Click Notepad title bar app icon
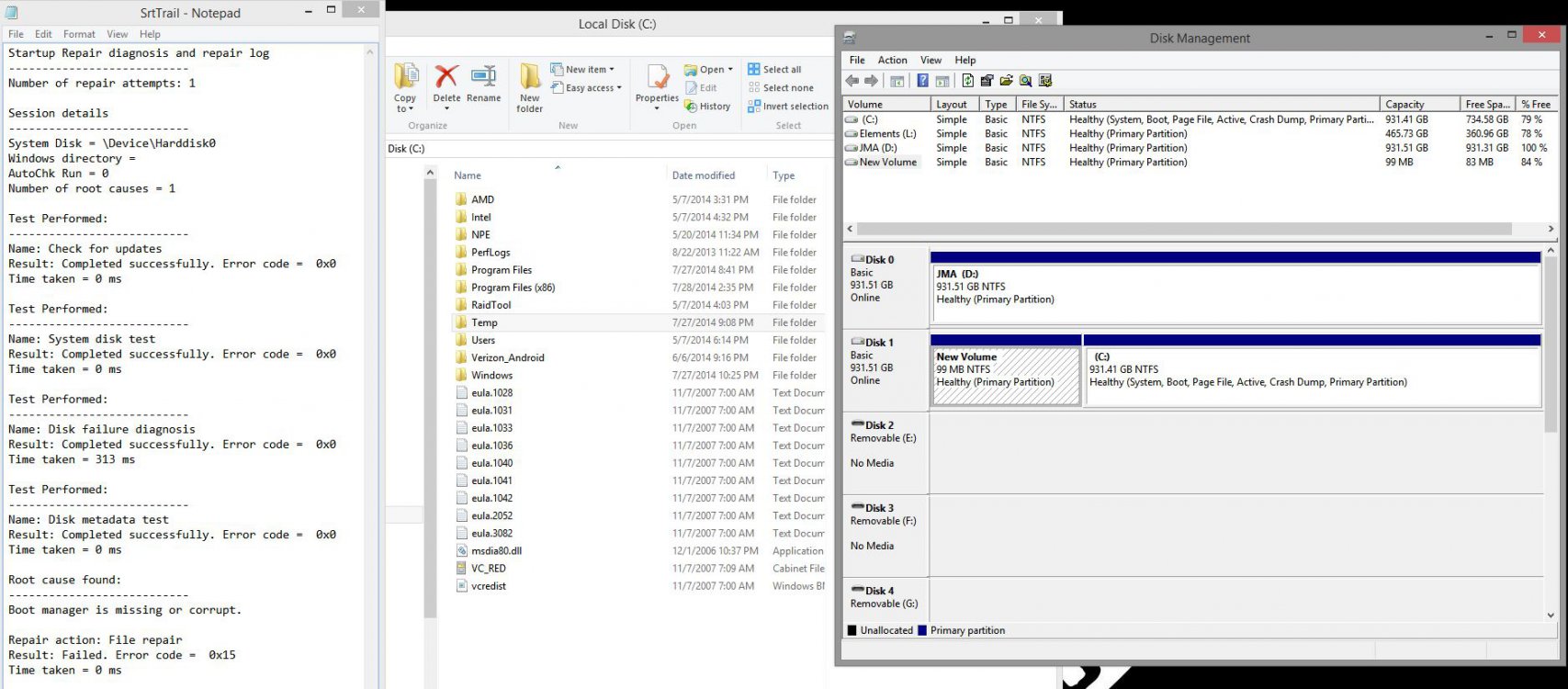Screen dimensions: 1568x689 point(12,13)
